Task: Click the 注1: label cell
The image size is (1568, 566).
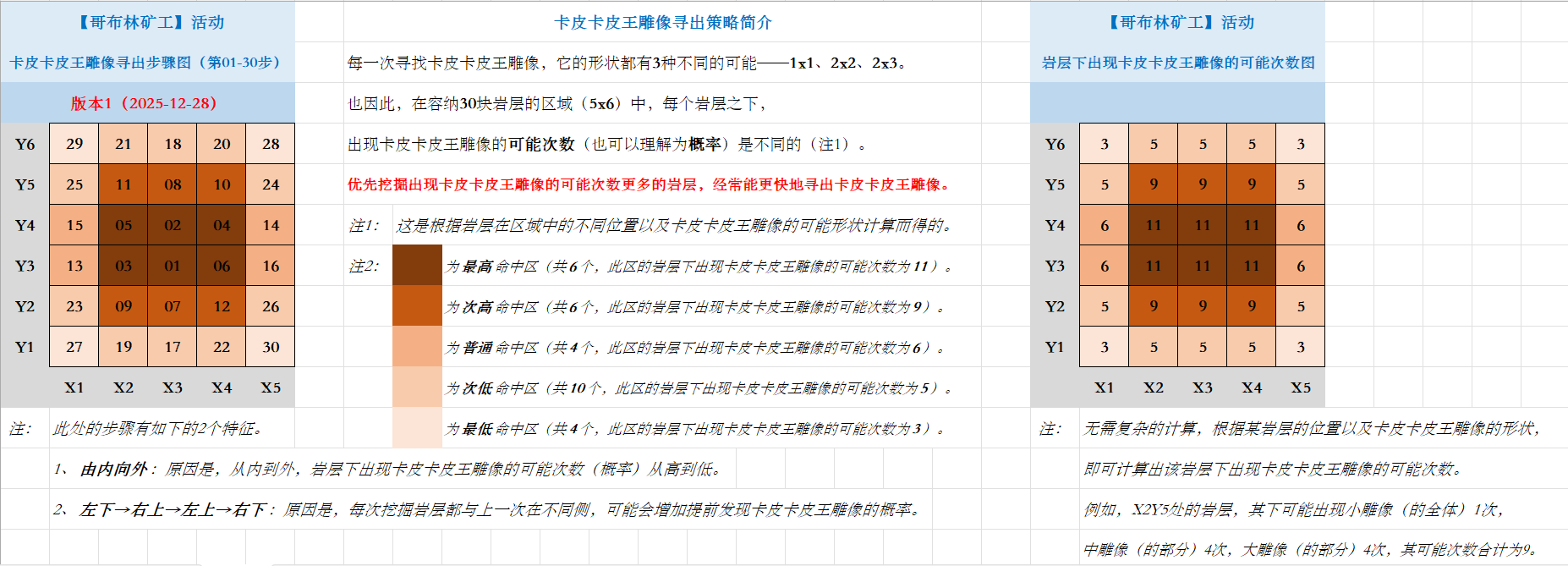Action: point(365,225)
